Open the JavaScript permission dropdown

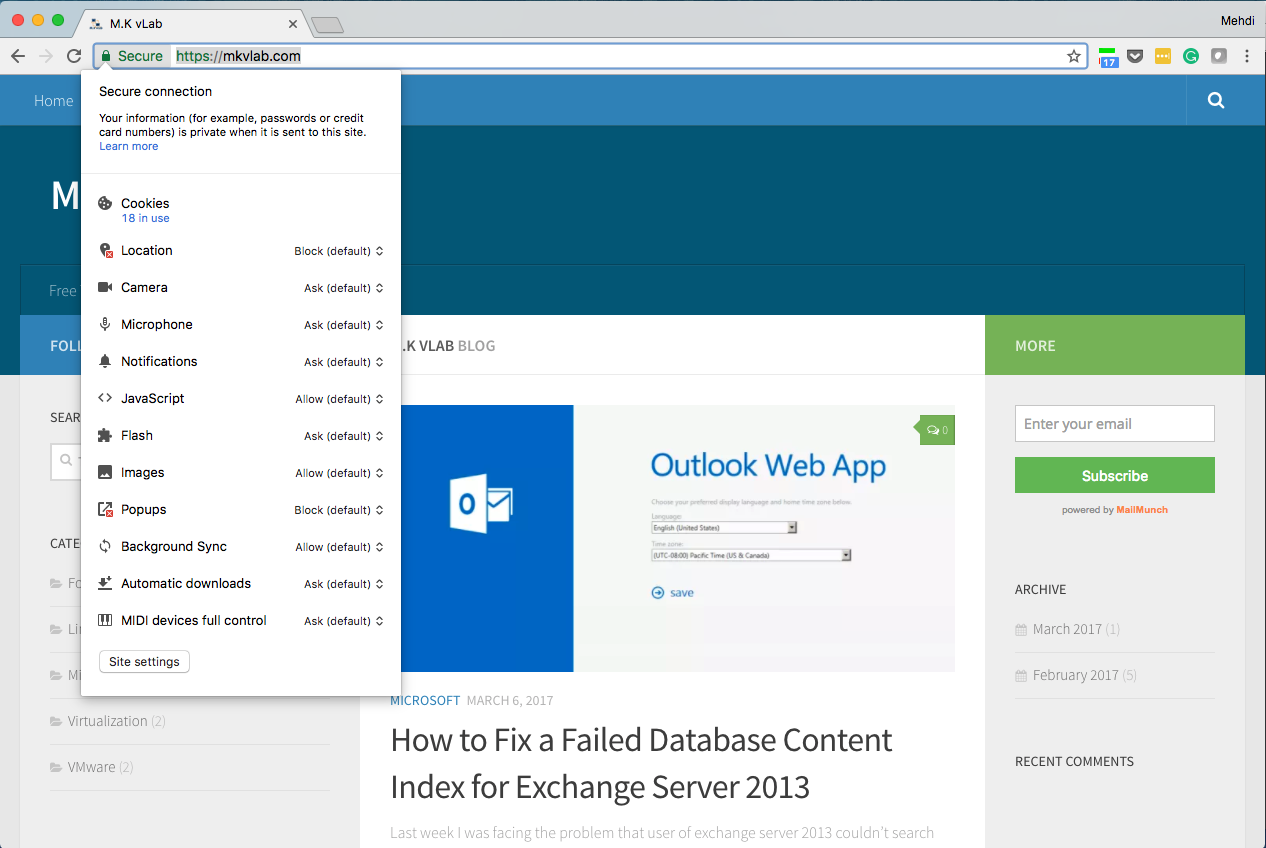click(339, 399)
